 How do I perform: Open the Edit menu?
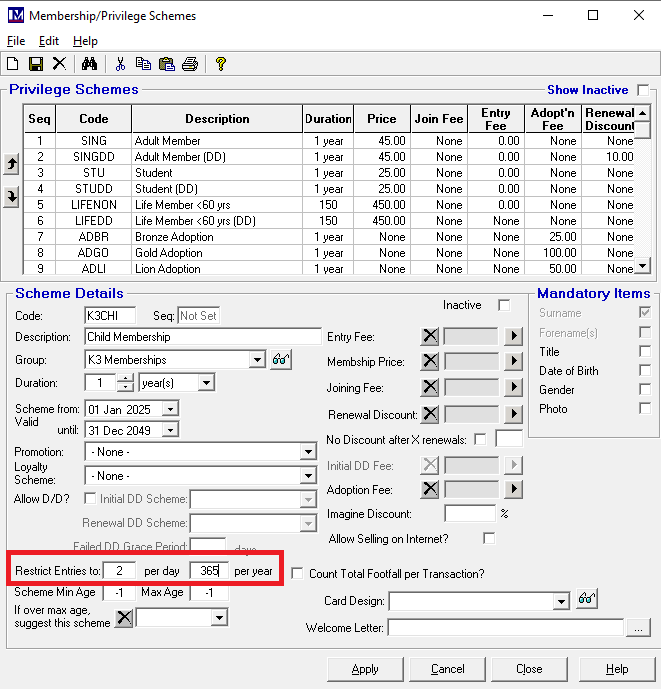click(x=49, y=41)
